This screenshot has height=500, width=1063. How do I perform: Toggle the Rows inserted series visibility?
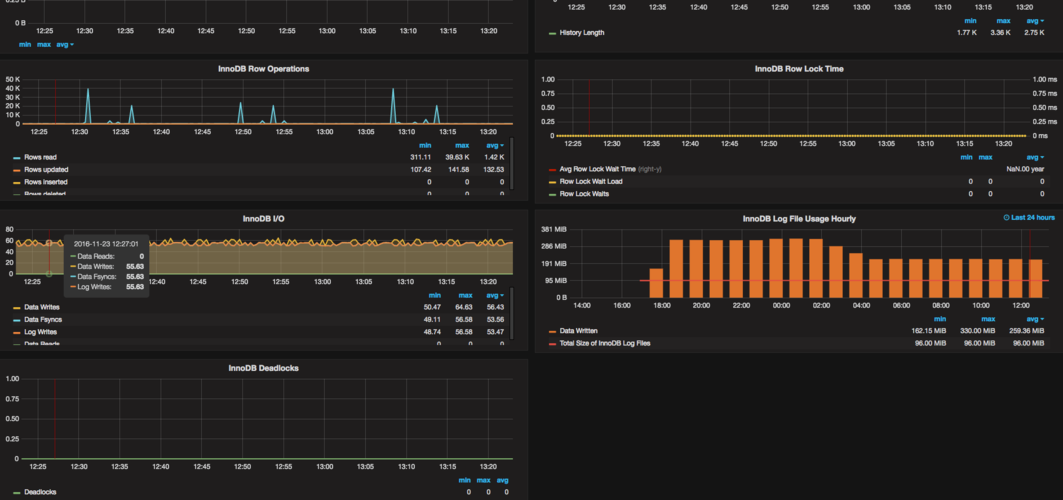45,182
